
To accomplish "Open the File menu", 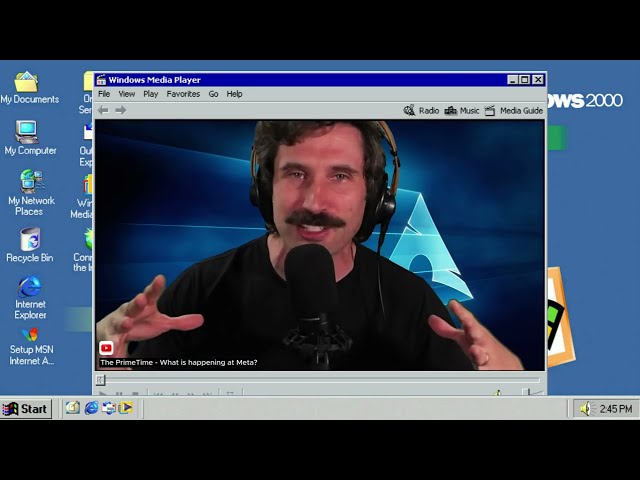I will 104,94.
